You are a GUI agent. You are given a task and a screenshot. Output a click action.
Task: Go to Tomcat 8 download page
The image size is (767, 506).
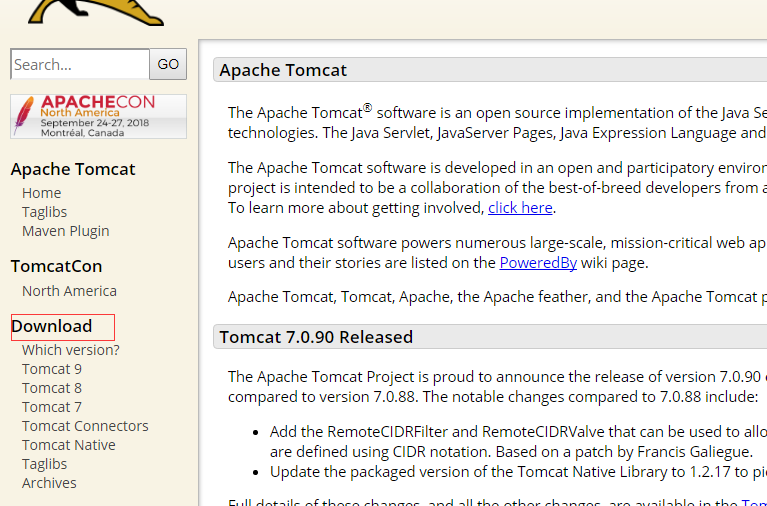click(52, 388)
